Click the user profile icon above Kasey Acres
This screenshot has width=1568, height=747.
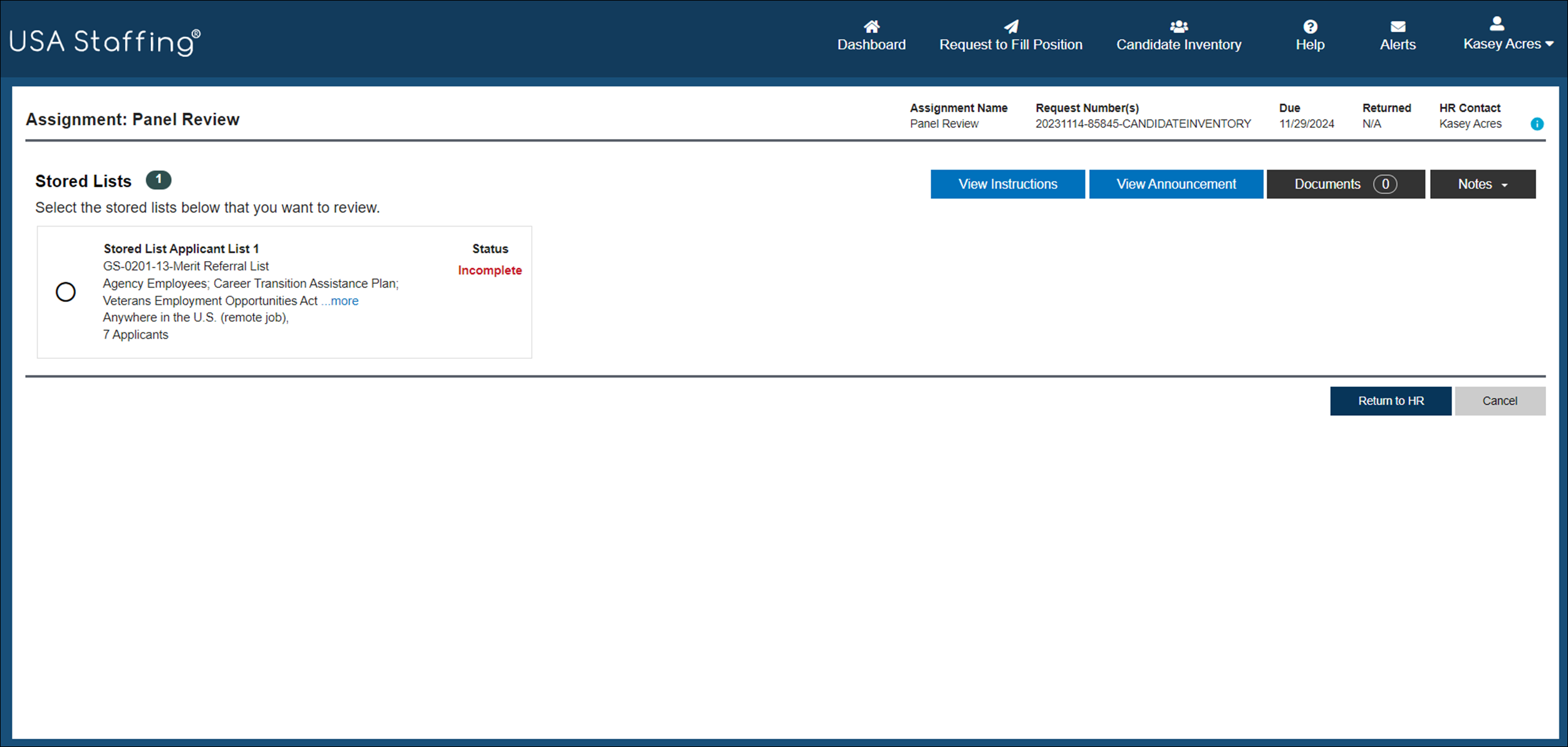click(x=1496, y=24)
